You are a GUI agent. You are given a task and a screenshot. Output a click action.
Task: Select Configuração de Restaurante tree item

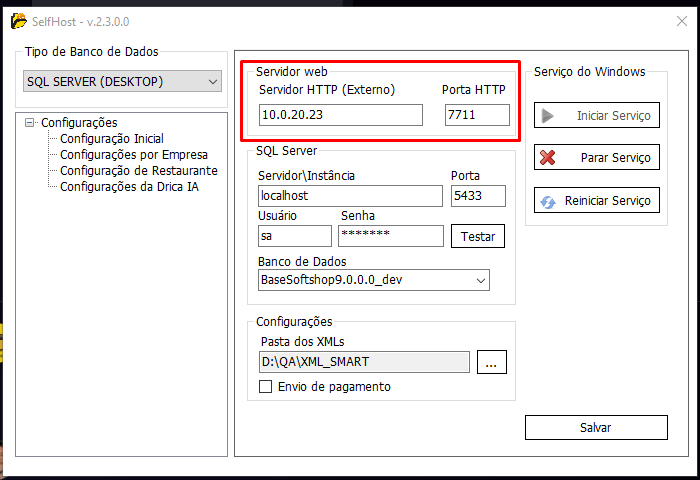(x=138, y=171)
